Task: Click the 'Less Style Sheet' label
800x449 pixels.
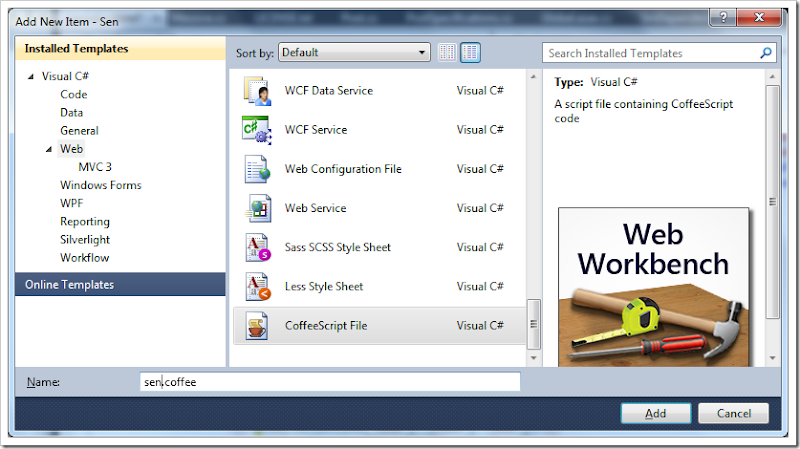Action: [323, 287]
